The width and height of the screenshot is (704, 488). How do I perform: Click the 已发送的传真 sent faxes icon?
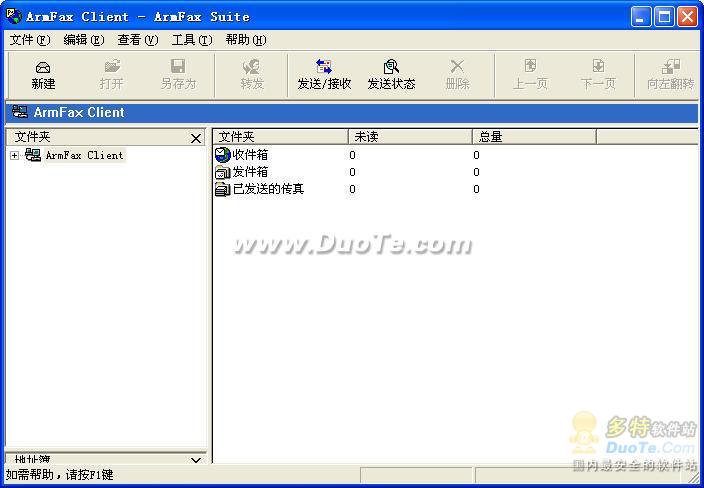tap(223, 189)
